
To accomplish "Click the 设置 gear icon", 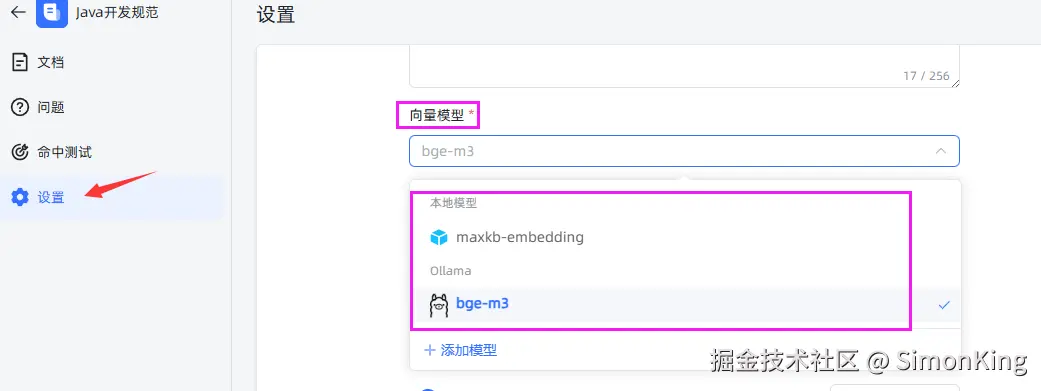I will coord(20,197).
